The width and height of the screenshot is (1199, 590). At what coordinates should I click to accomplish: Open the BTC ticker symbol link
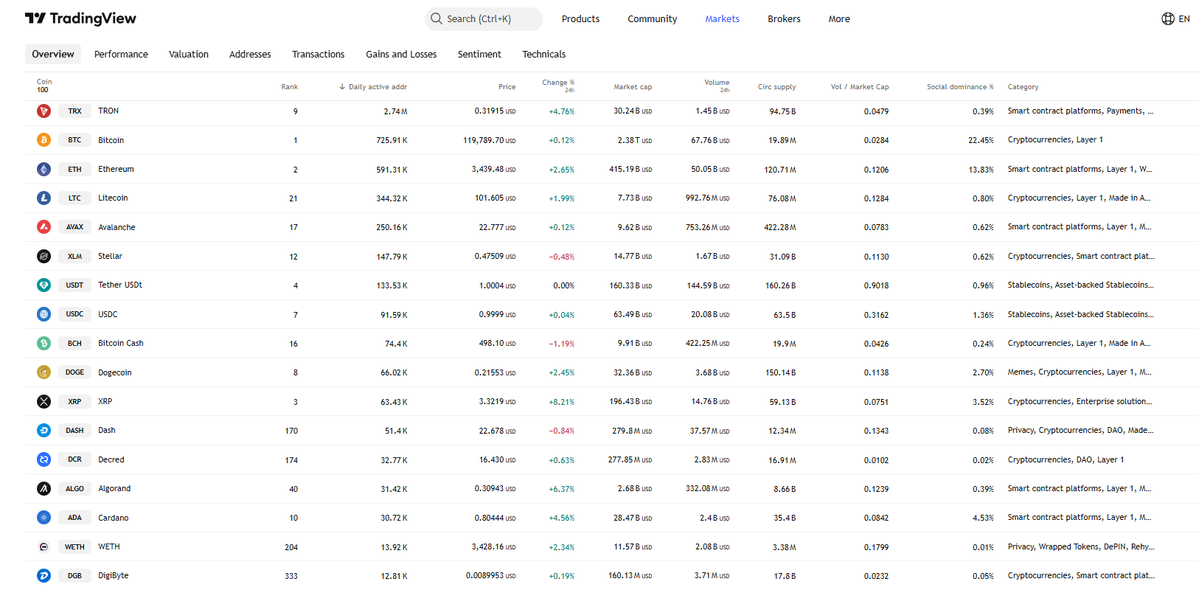click(74, 140)
